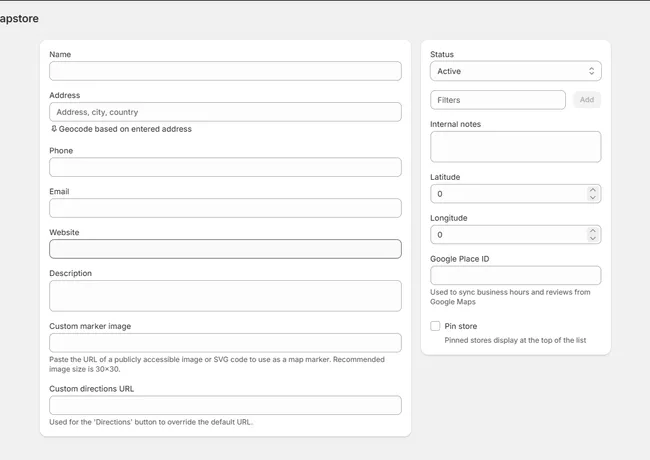This screenshot has height=460, width=650.
Task: Focus the Description text area
Action: 225,296
